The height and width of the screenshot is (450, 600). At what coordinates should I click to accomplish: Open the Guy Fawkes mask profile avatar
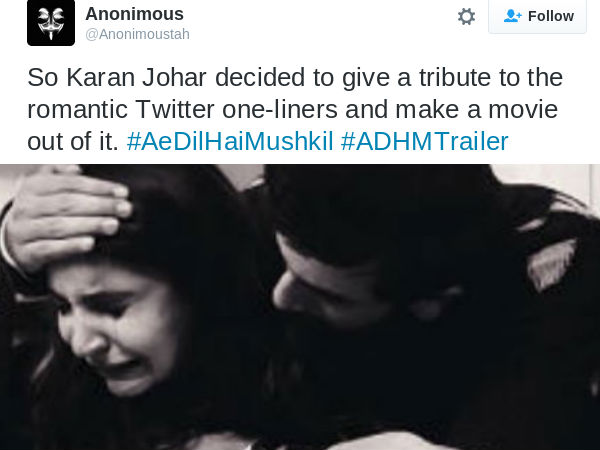[x=51, y=23]
